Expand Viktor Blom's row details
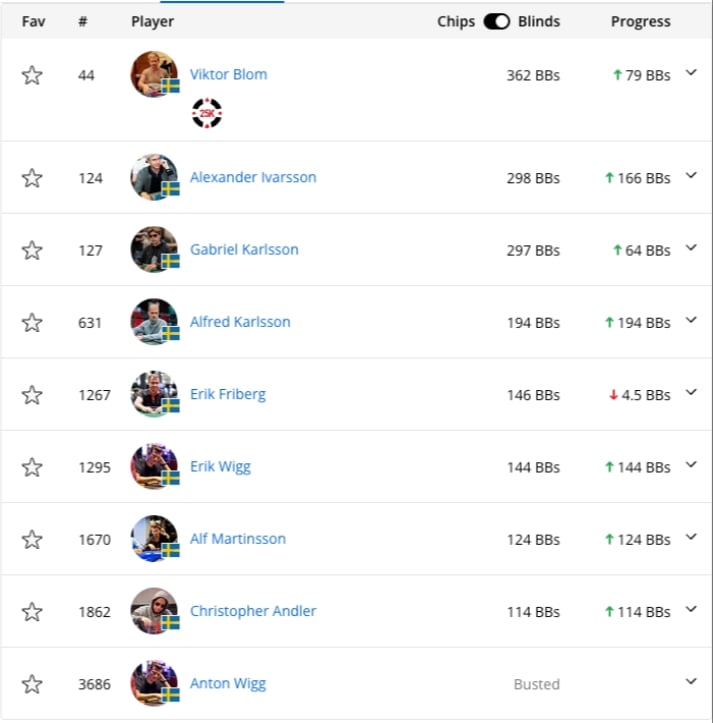The image size is (713, 723). click(x=691, y=73)
